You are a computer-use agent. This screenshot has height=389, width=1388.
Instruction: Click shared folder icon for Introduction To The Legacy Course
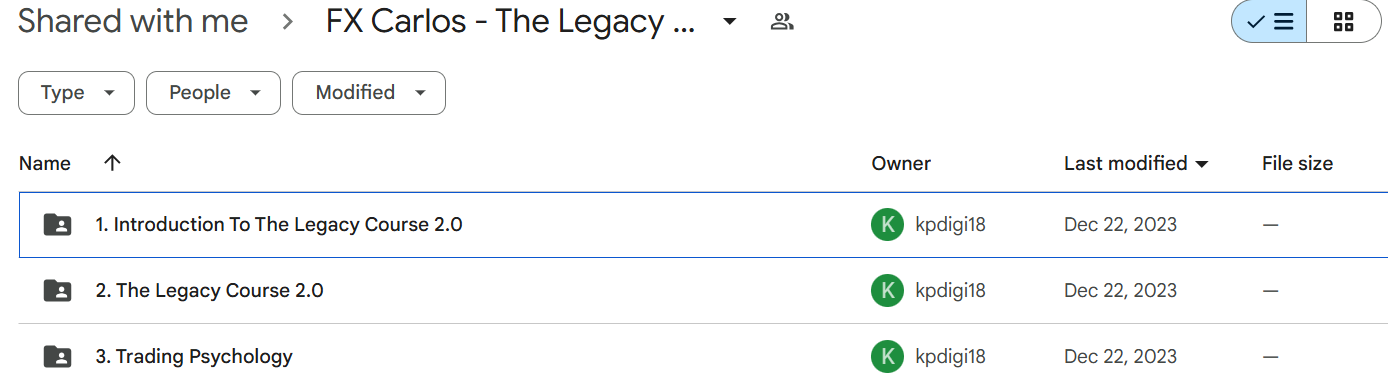(58, 225)
